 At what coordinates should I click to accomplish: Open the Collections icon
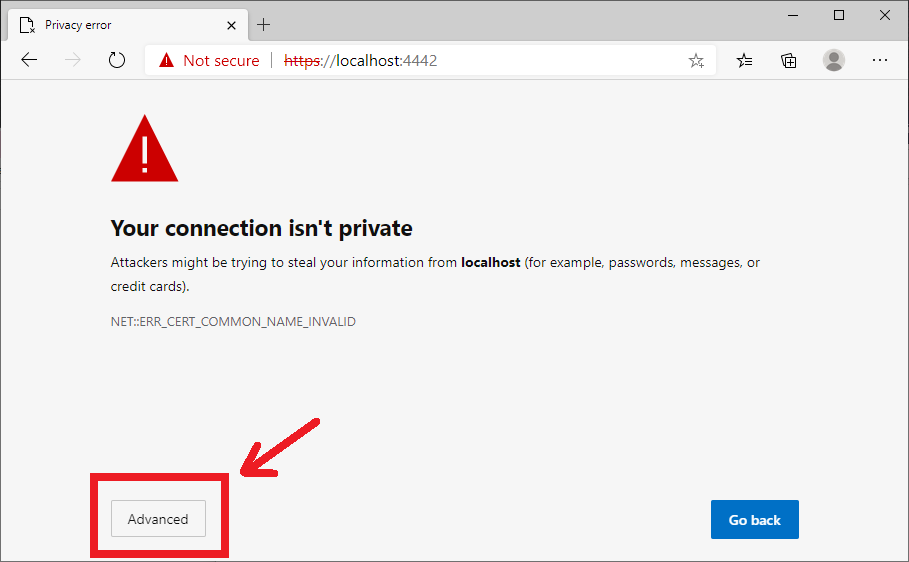789,60
